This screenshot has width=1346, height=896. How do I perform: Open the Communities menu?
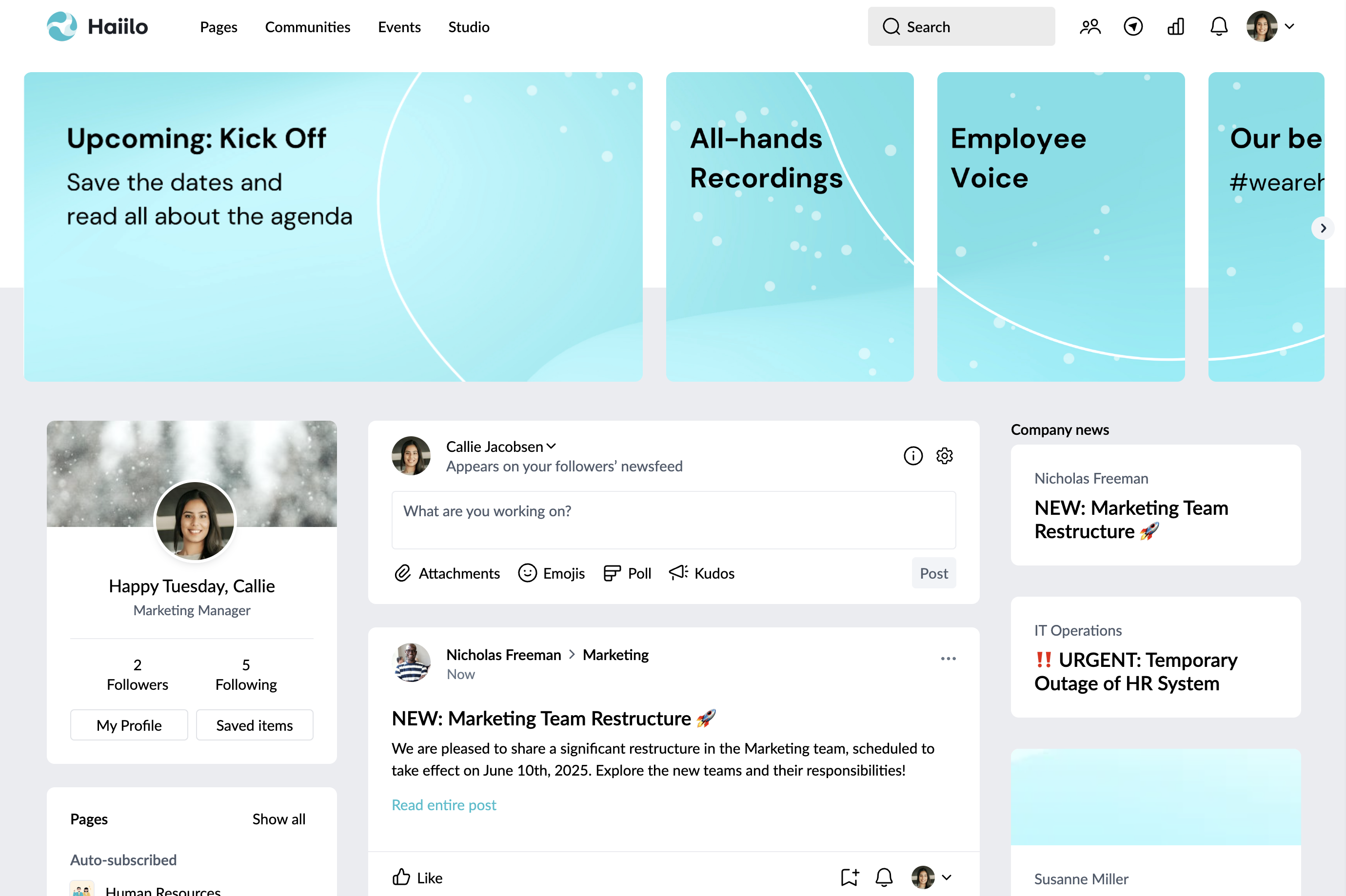pos(308,27)
